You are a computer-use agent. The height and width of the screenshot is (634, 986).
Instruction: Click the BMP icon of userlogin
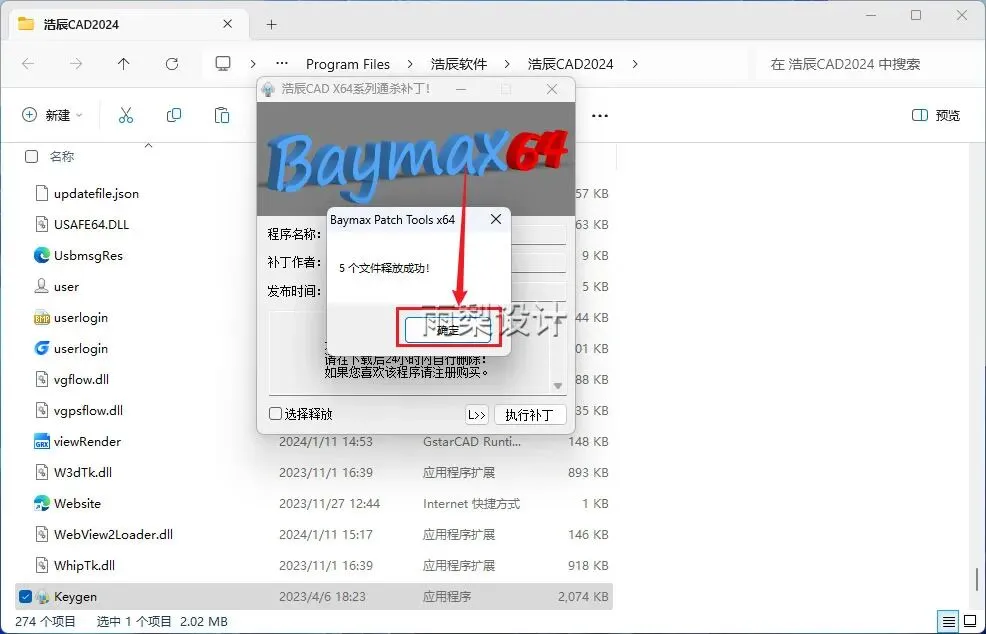pyautogui.click(x=42, y=318)
